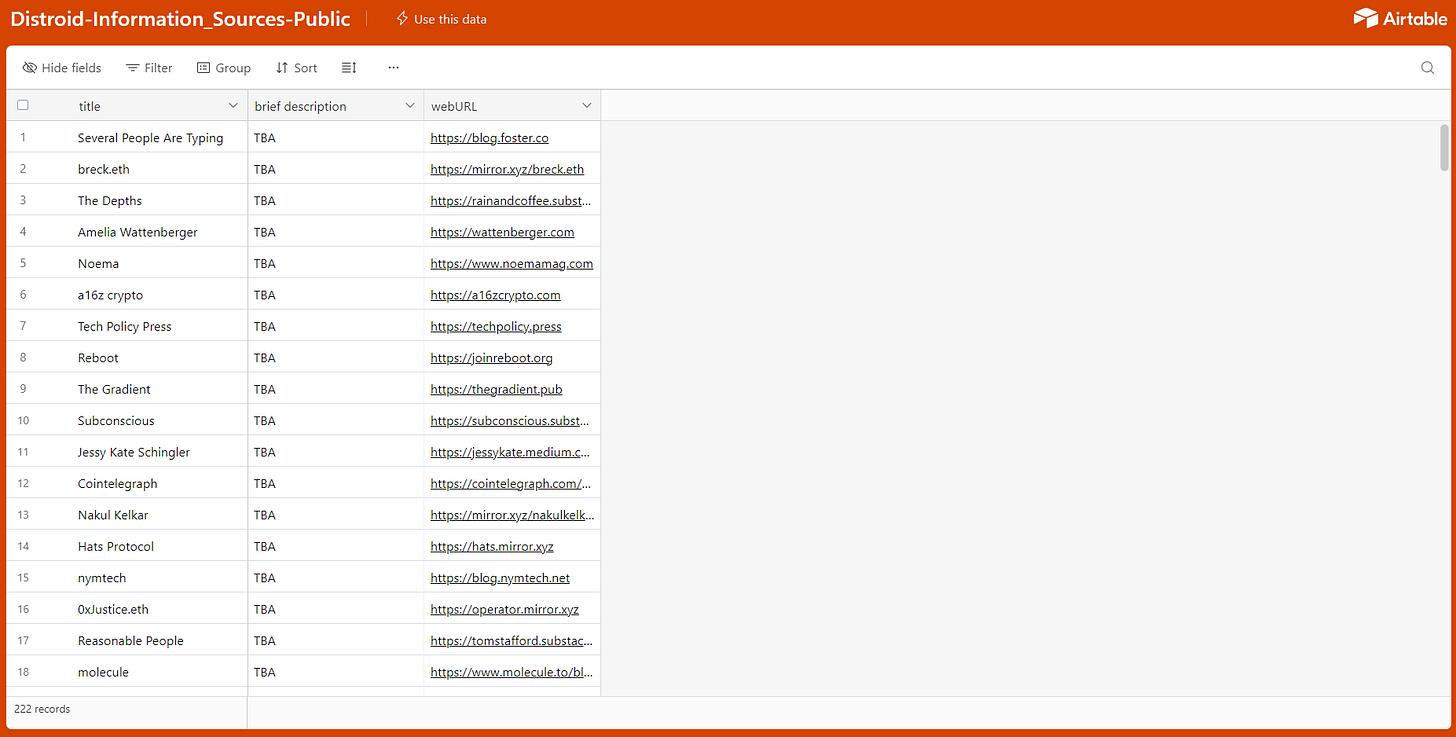Select the Amelia Wattenberger cell
The height and width of the screenshot is (737, 1456).
(x=138, y=232)
